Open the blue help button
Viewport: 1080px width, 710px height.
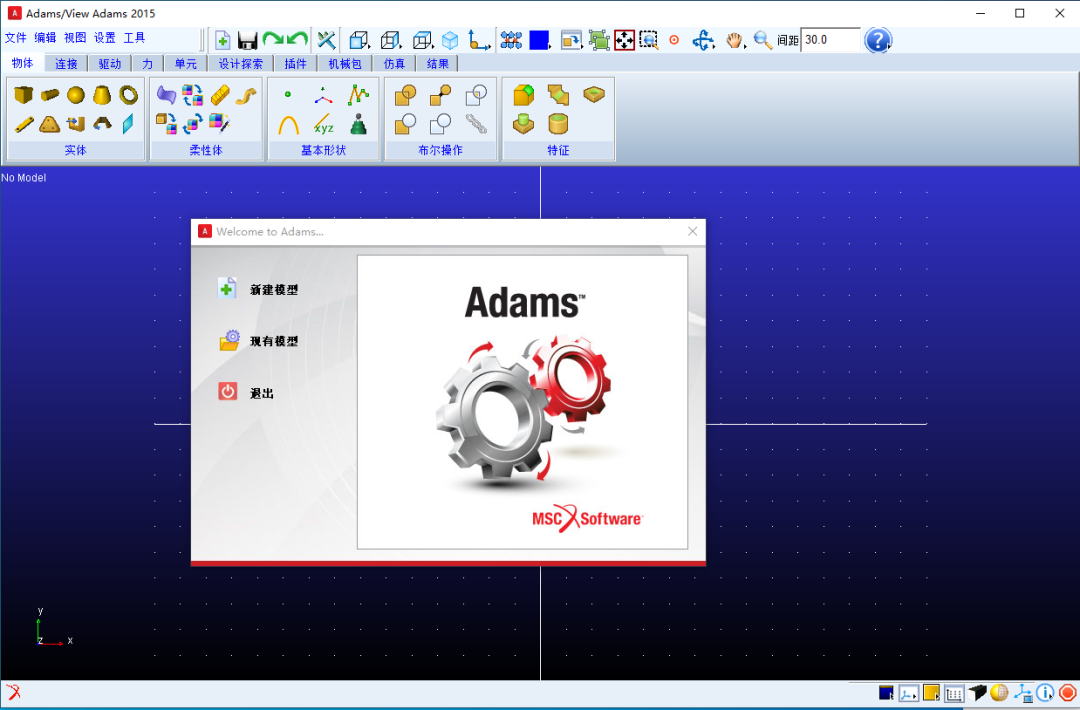pos(878,40)
